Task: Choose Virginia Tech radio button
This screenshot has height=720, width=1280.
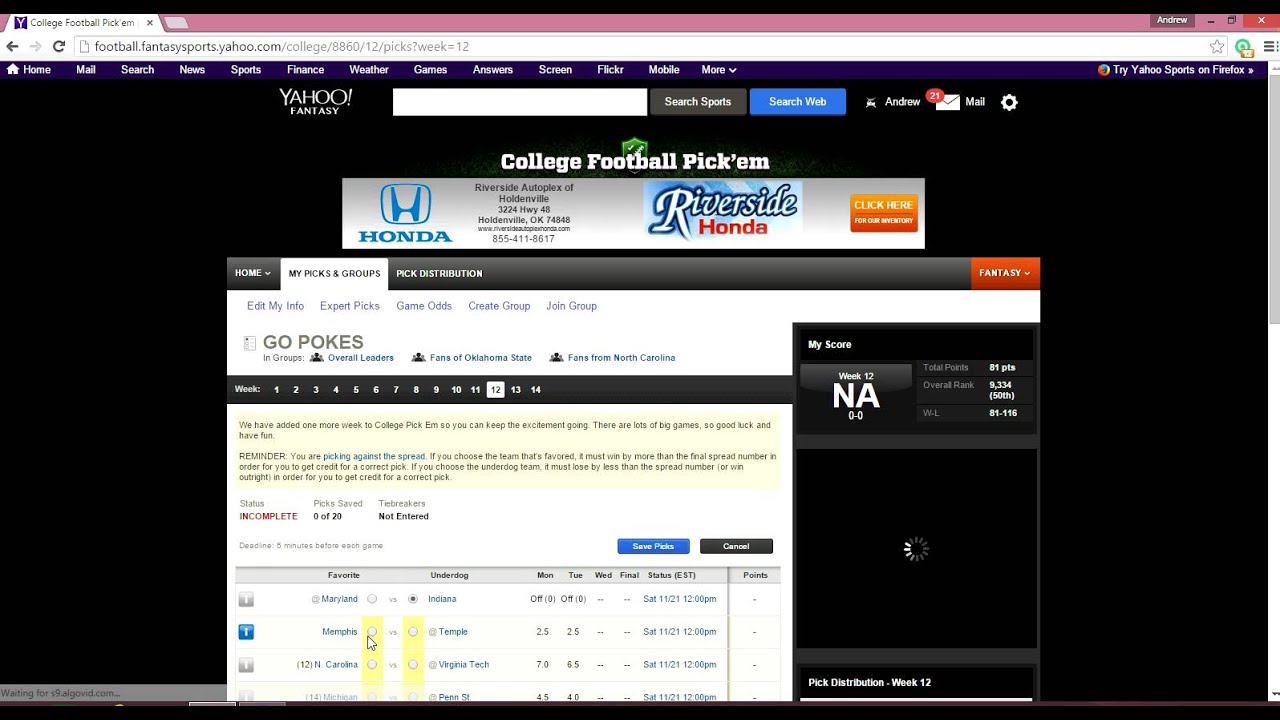Action: point(413,664)
